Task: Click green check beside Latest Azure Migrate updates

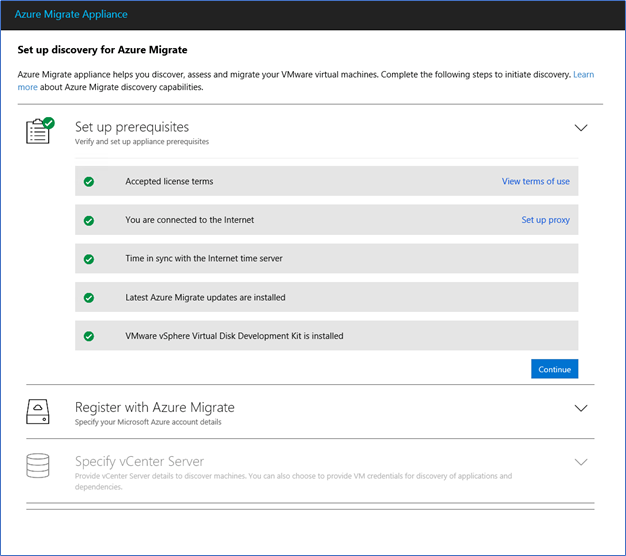Action: click(x=89, y=298)
